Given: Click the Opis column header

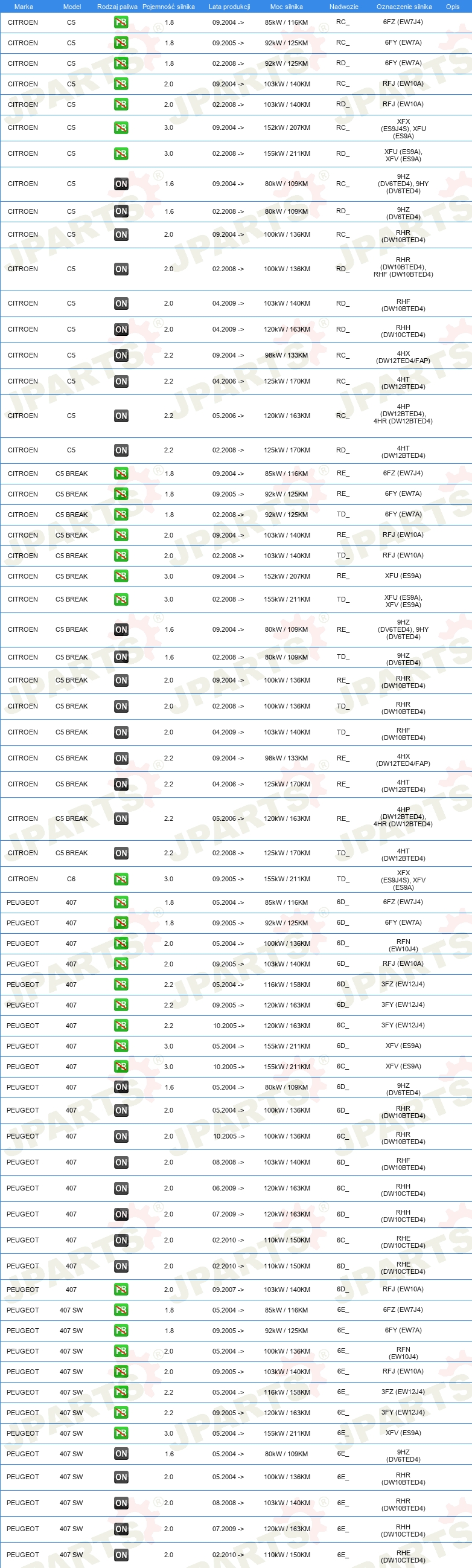Looking at the screenshot, I should point(453,7).
